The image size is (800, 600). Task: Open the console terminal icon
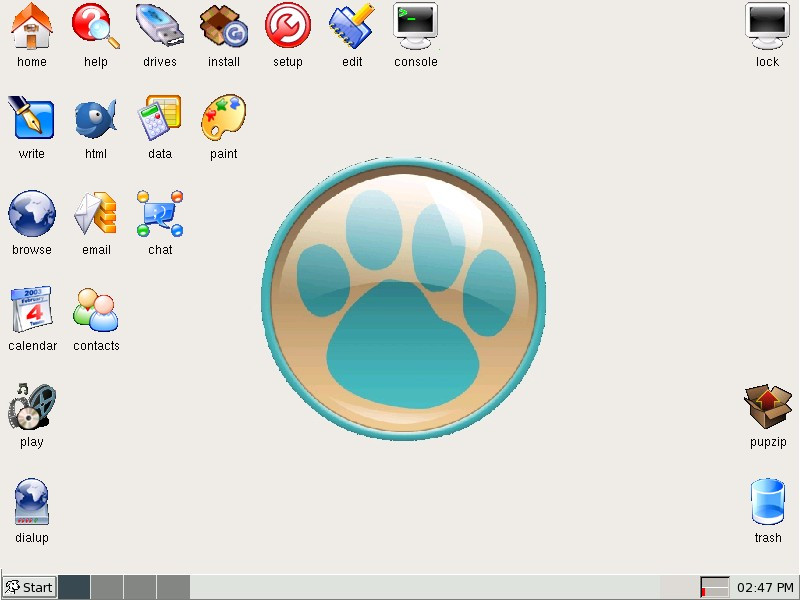coord(415,27)
